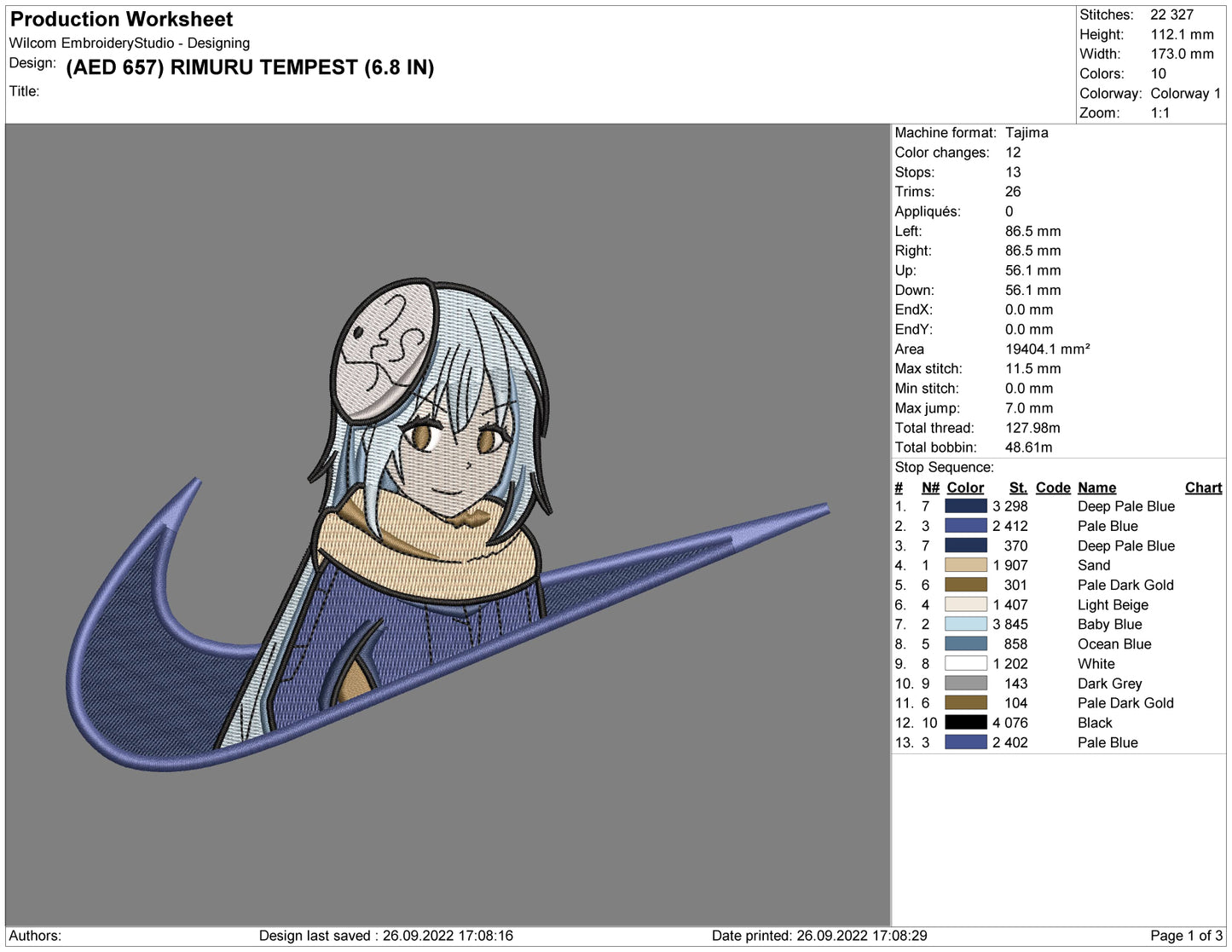Click the 'Authors:' label
1232x952 pixels.
(35, 935)
